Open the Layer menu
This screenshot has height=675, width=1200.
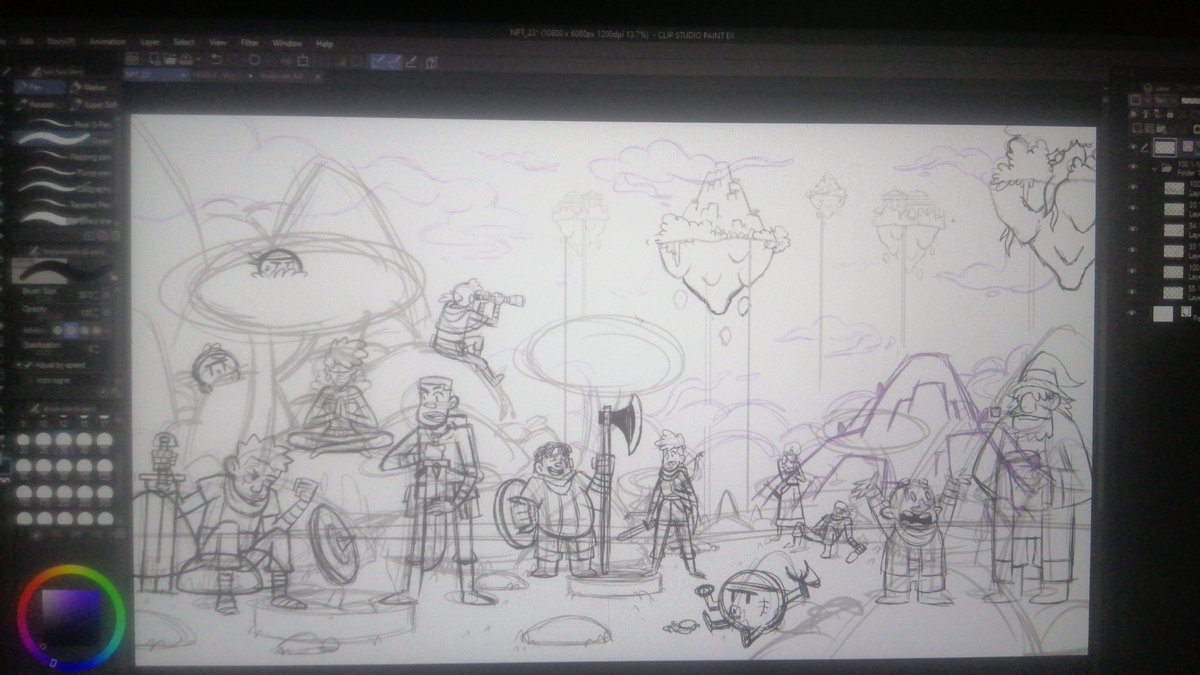(x=150, y=43)
